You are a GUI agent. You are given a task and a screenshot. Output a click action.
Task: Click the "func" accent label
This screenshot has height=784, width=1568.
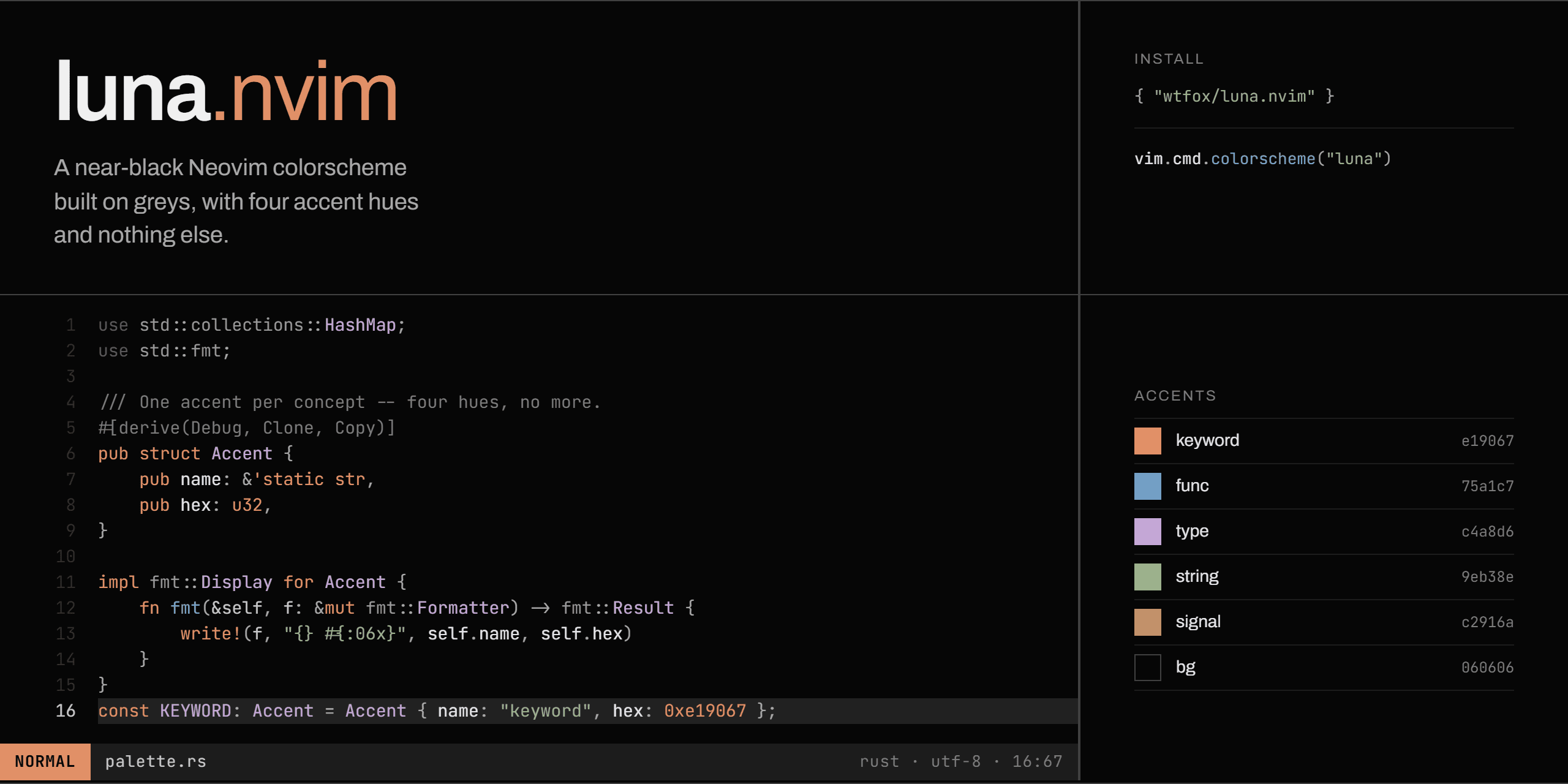(1192, 486)
